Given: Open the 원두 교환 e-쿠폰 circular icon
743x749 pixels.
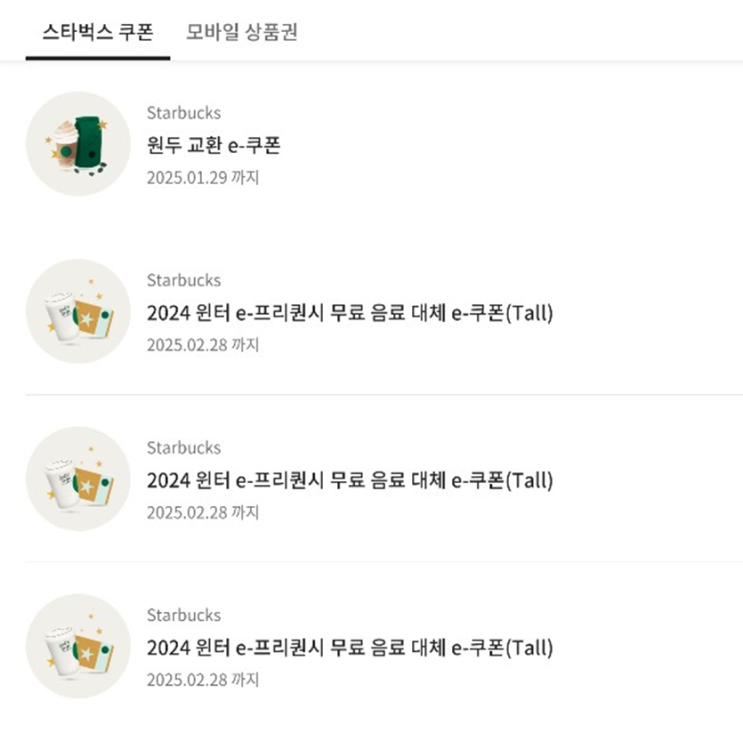Looking at the screenshot, I should pyautogui.click(x=78, y=143).
